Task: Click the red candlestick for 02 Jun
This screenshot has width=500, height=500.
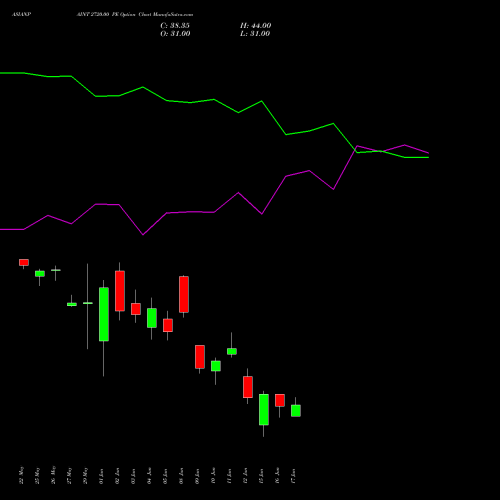Action: point(120,291)
